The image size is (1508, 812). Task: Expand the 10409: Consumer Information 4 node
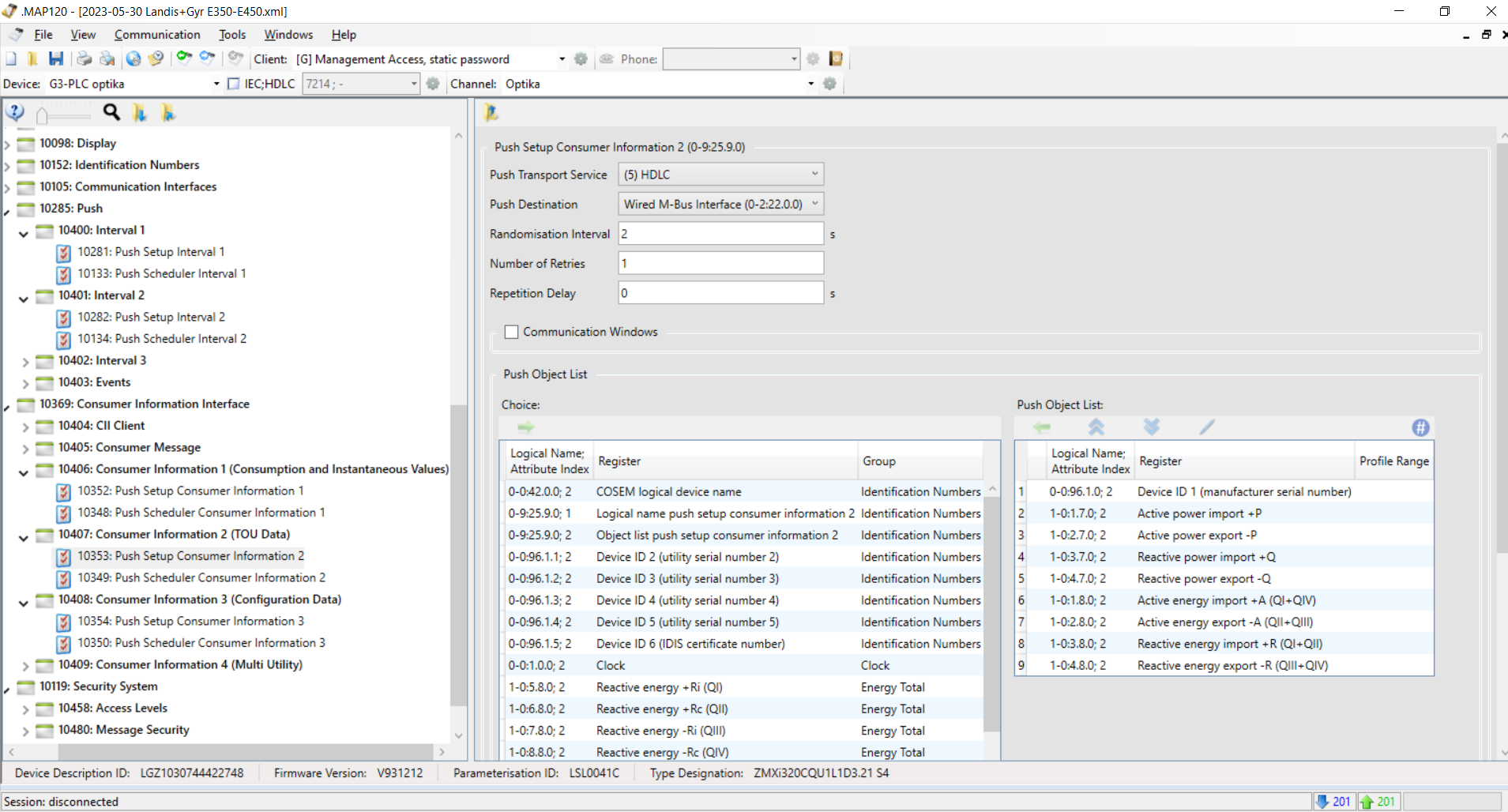tap(25, 667)
